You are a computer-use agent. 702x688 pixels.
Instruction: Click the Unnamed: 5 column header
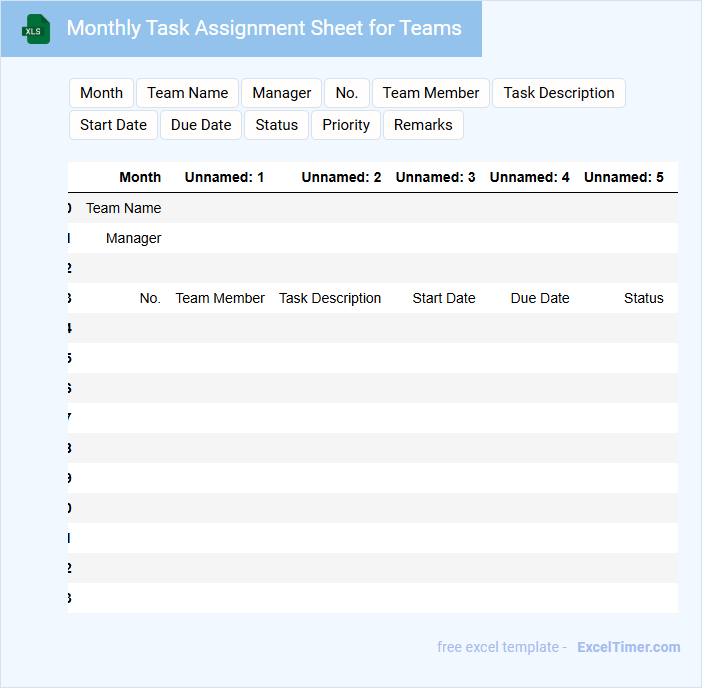pos(623,177)
